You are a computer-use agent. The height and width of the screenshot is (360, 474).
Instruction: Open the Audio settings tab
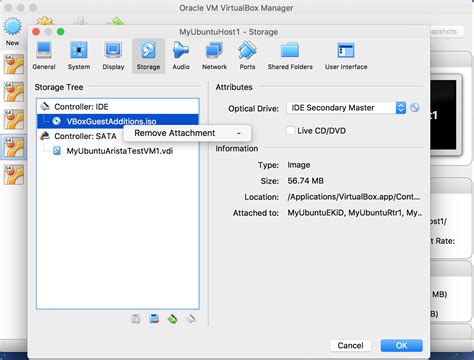click(181, 56)
